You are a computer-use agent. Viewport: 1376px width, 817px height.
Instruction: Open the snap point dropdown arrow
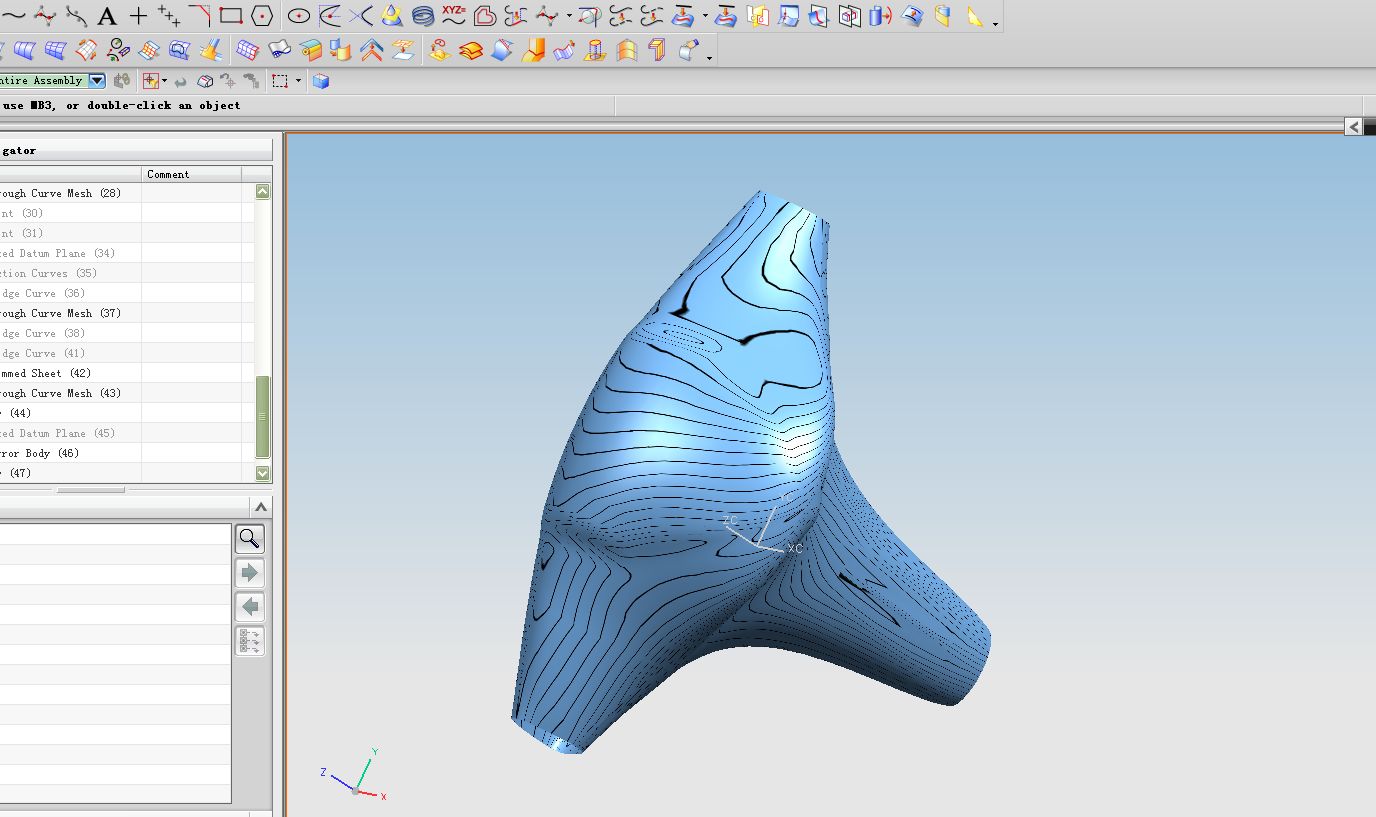click(164, 81)
